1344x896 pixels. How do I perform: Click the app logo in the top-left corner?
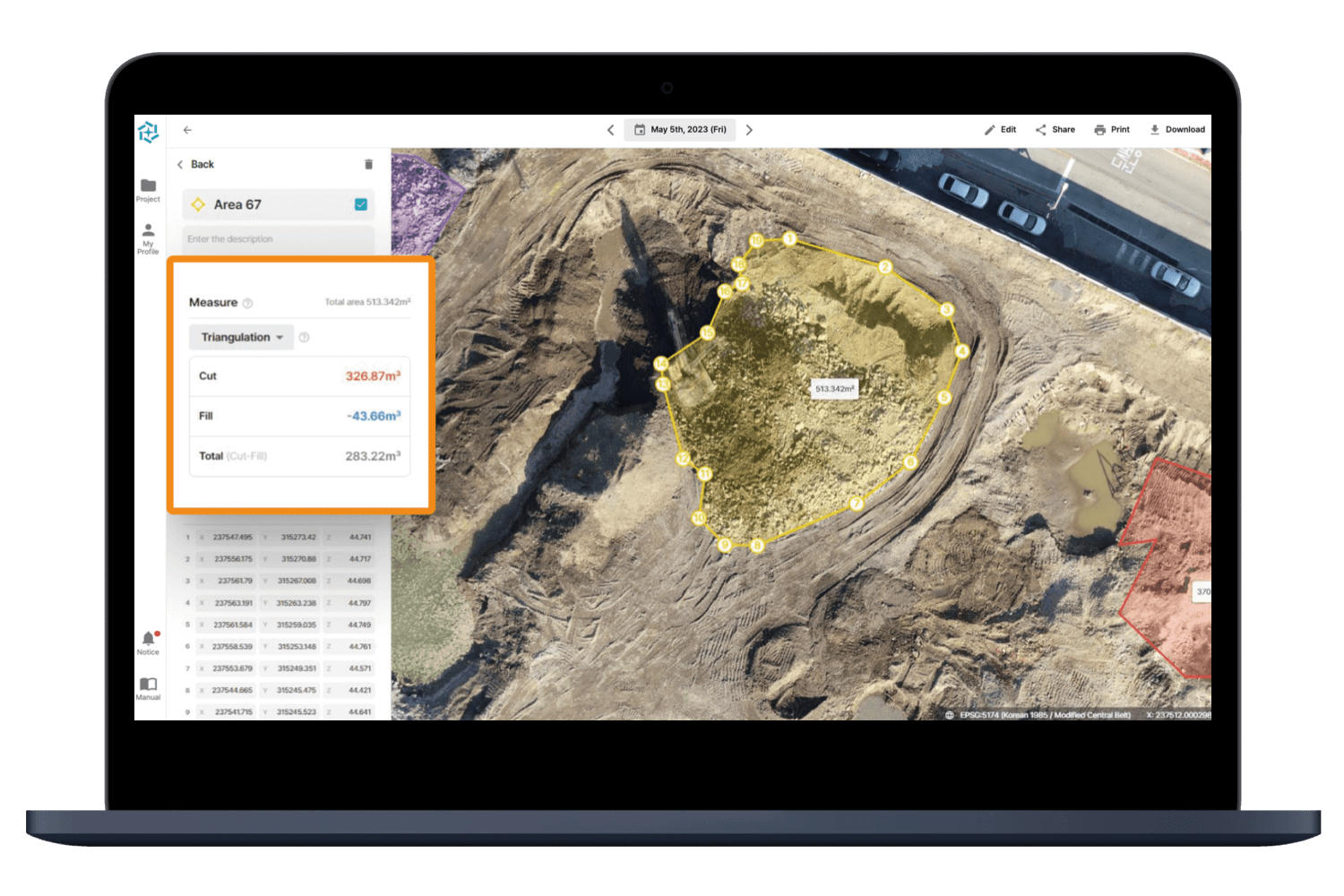(149, 131)
